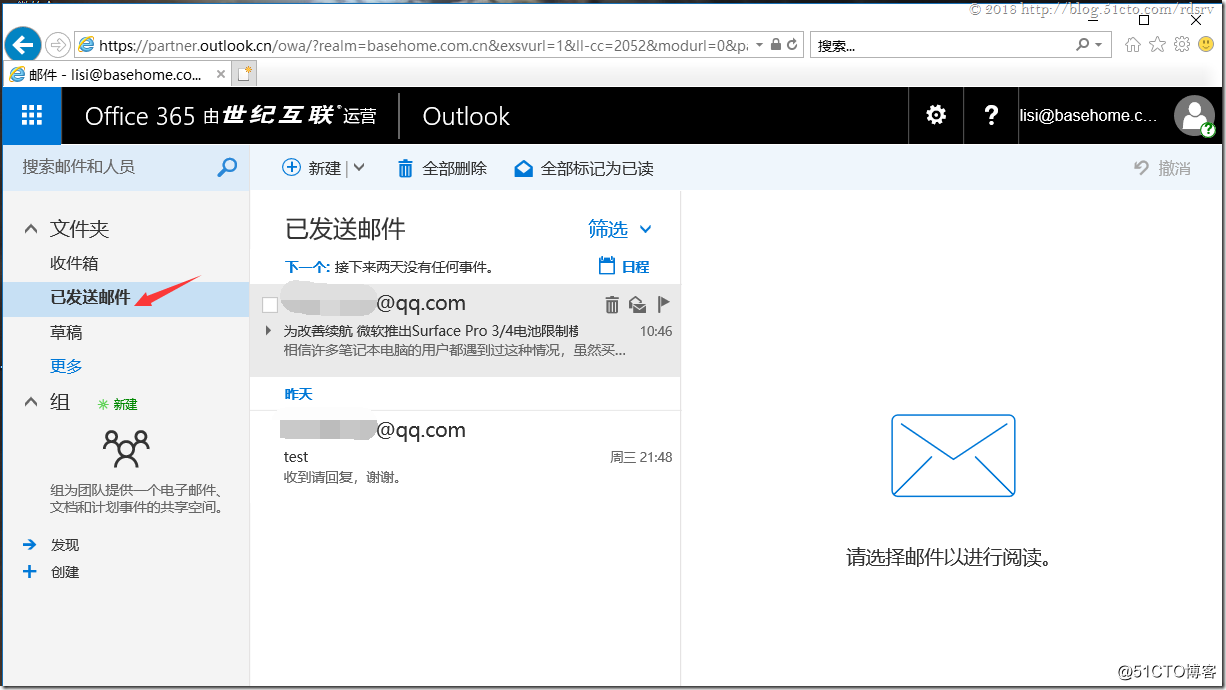Viewport: 1226px width, 690px height.
Task: Click green 新建 to create a group
Action: coord(117,404)
